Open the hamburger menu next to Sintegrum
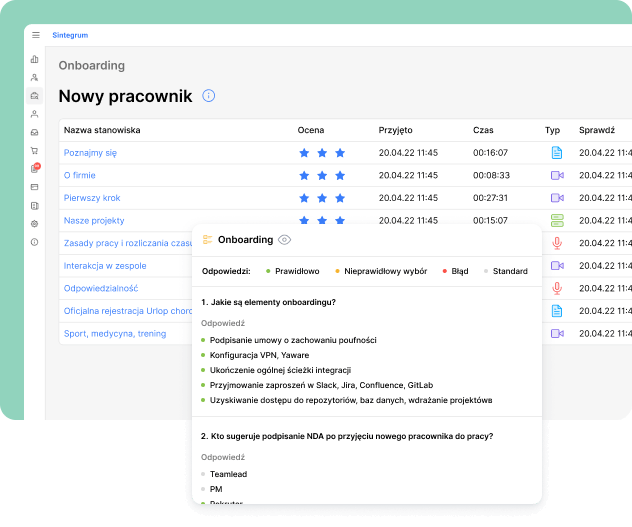The width and height of the screenshot is (632, 527). coord(36,35)
